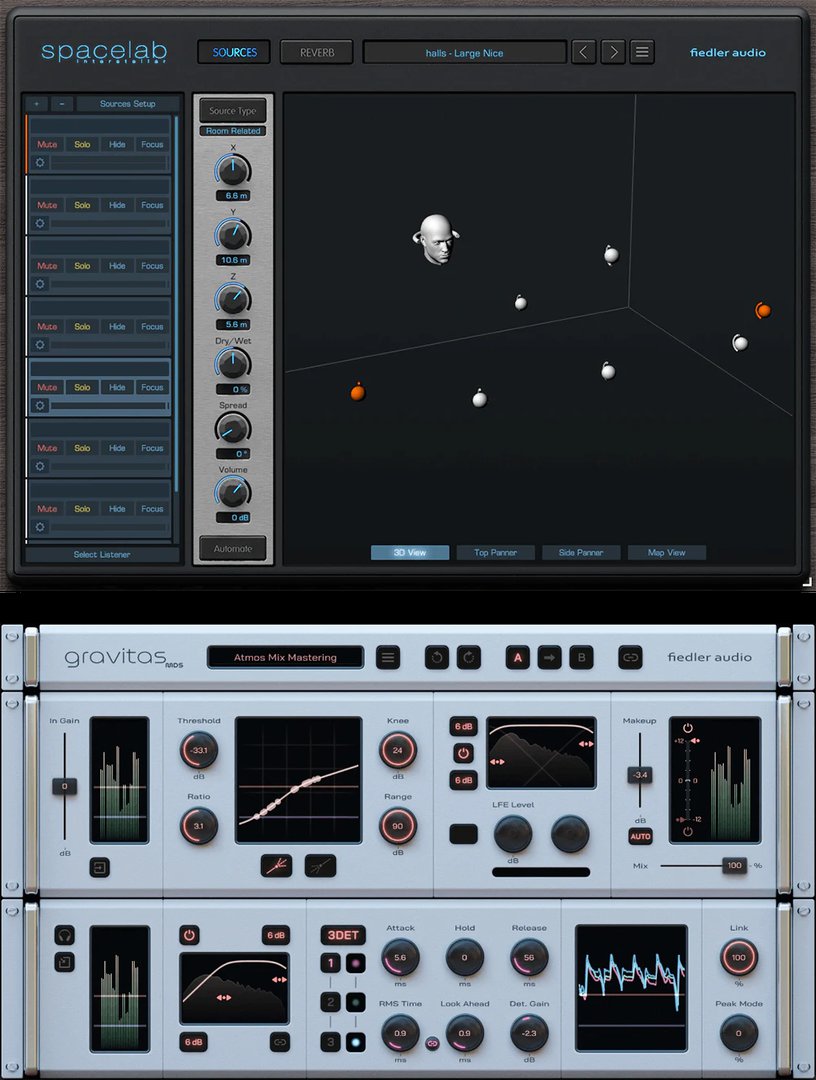
Task: Open the halls - Large Nice preset dropdown
Action: pos(463,52)
